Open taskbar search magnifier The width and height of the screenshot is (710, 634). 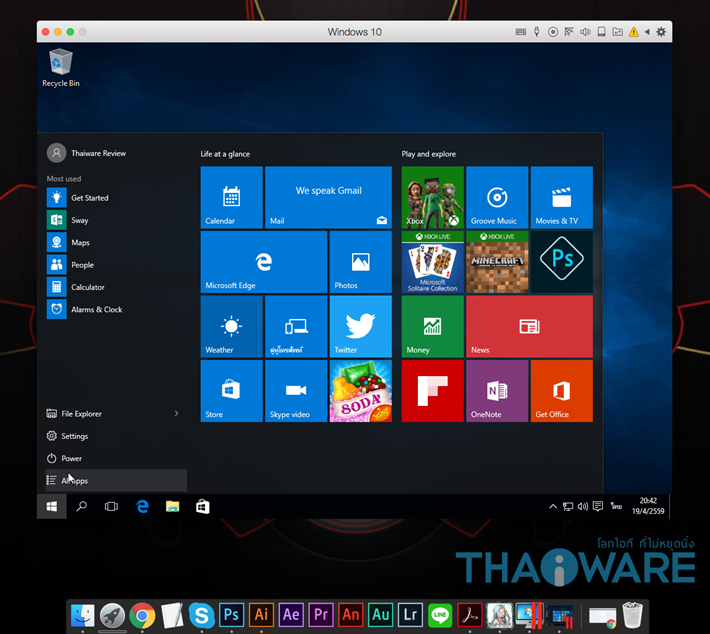click(x=82, y=506)
